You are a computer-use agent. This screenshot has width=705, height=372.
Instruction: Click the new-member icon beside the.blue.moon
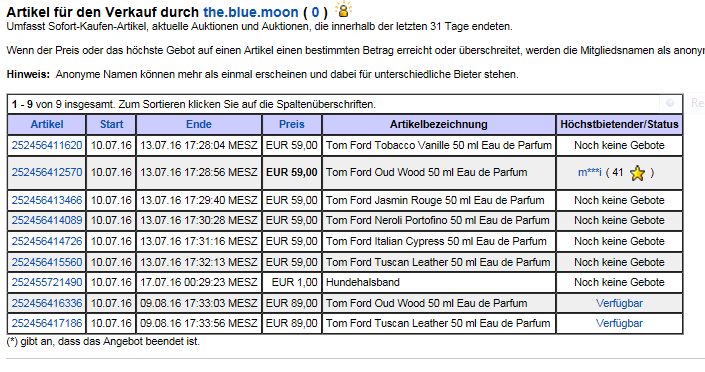(343, 9)
